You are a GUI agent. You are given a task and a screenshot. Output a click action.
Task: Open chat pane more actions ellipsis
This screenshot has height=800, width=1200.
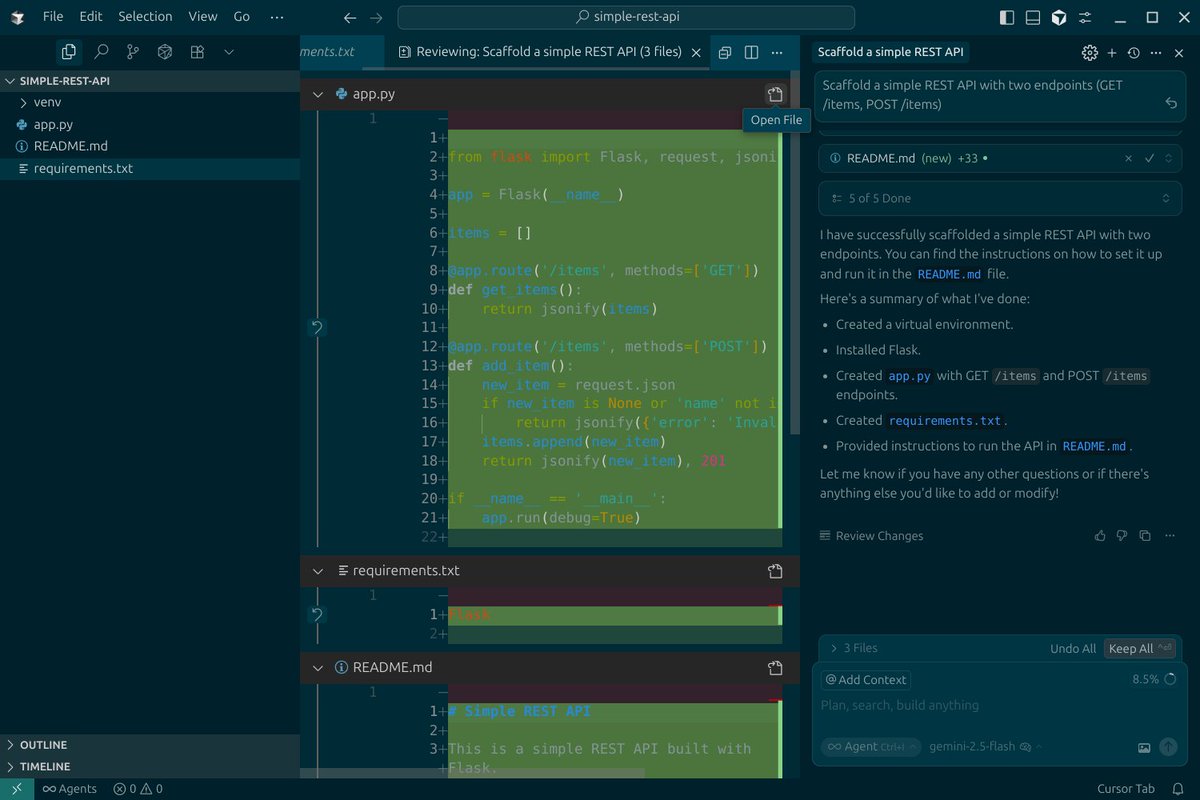(1156, 53)
